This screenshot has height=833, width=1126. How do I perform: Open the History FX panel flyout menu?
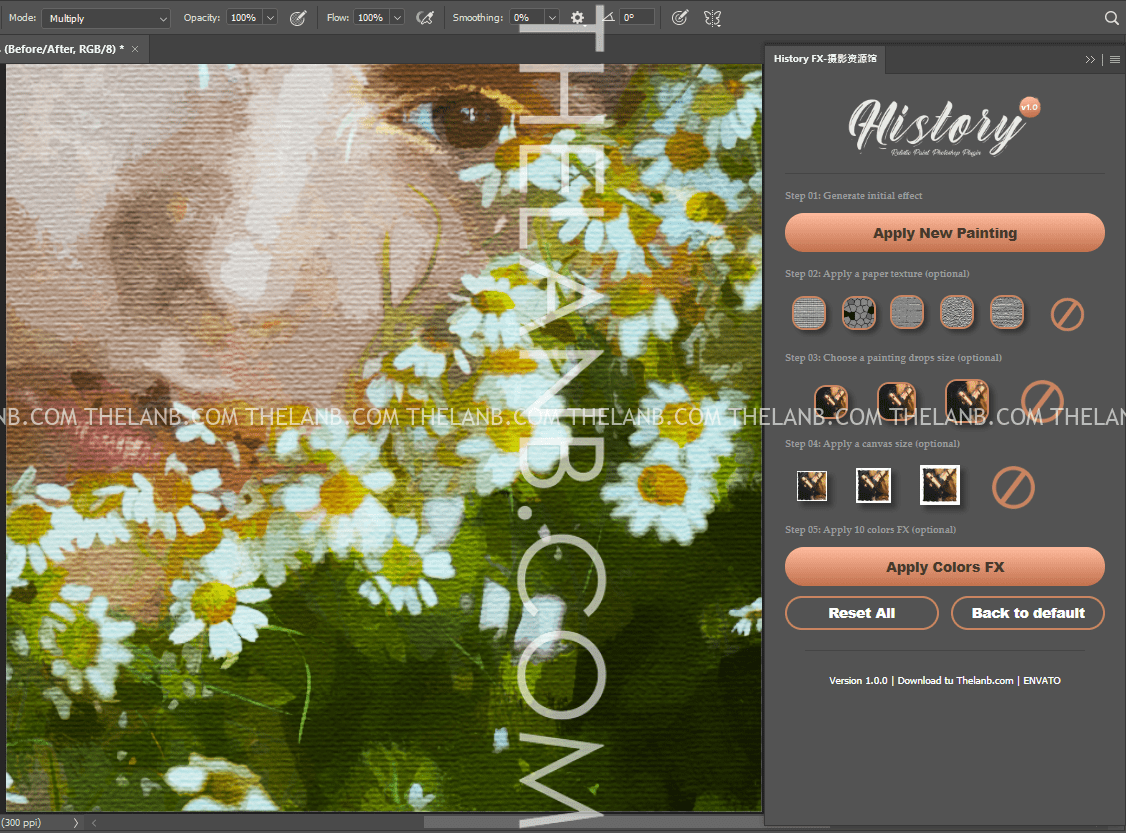click(x=1114, y=60)
